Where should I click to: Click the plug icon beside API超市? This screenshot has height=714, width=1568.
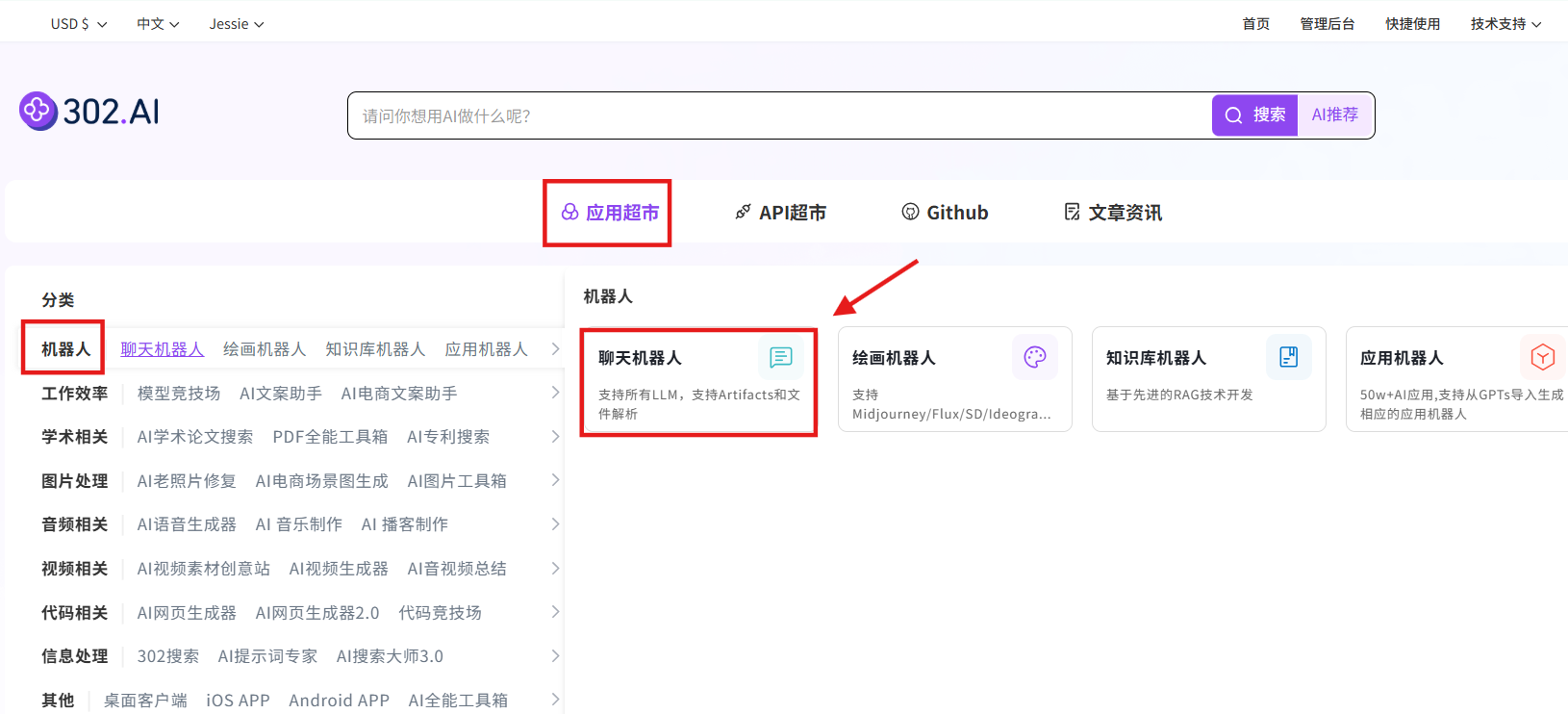pyautogui.click(x=744, y=212)
